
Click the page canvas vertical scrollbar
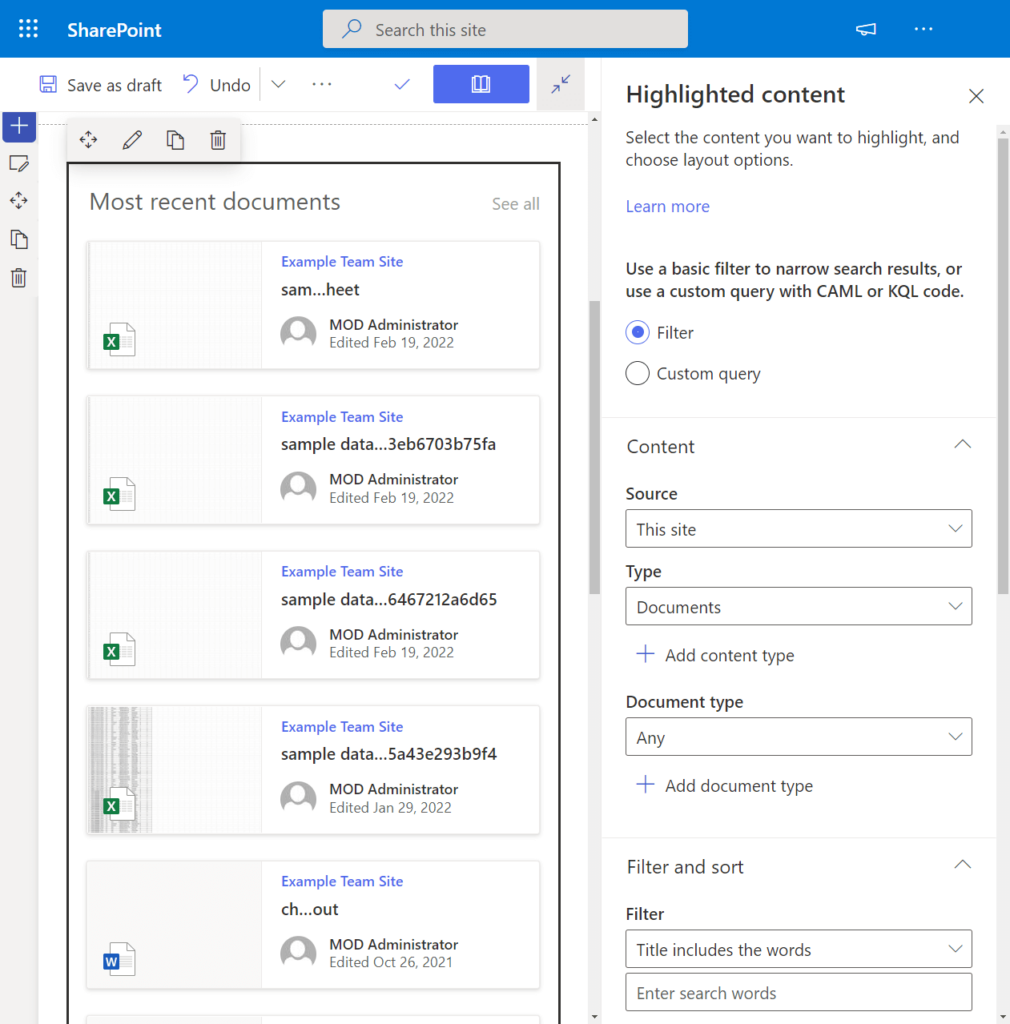pos(594,447)
